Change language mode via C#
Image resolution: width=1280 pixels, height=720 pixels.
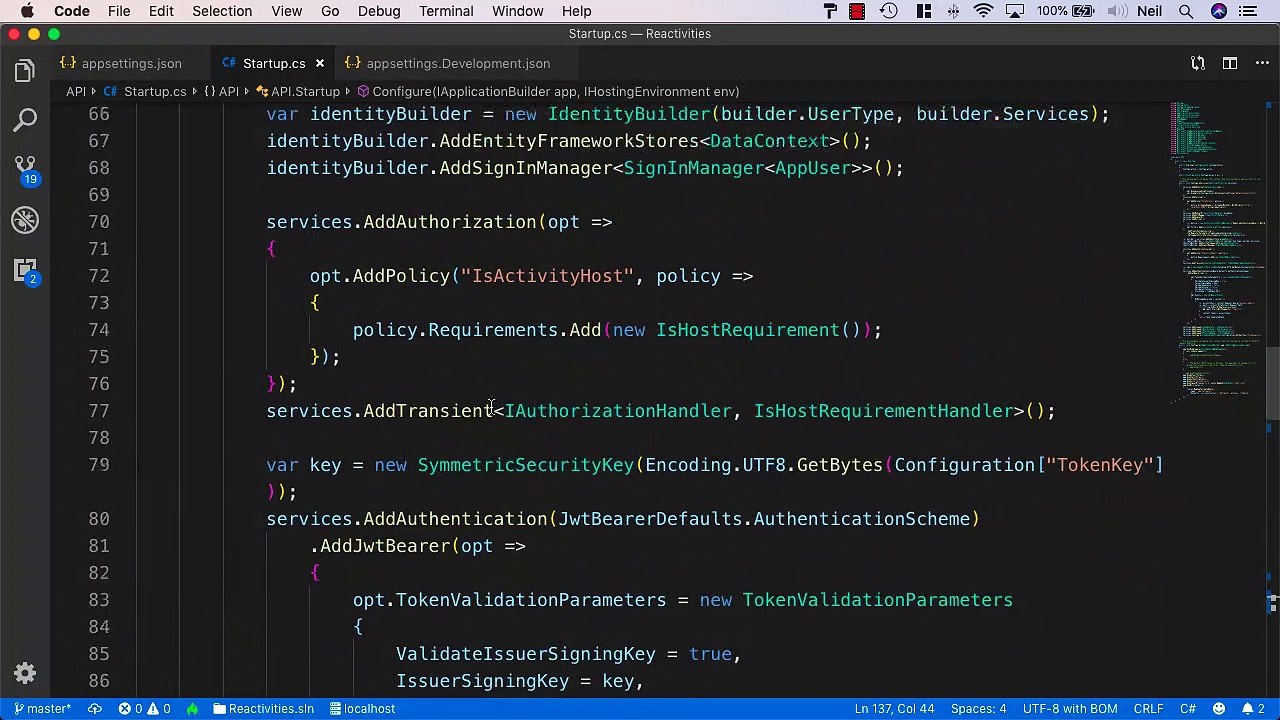(x=1188, y=708)
